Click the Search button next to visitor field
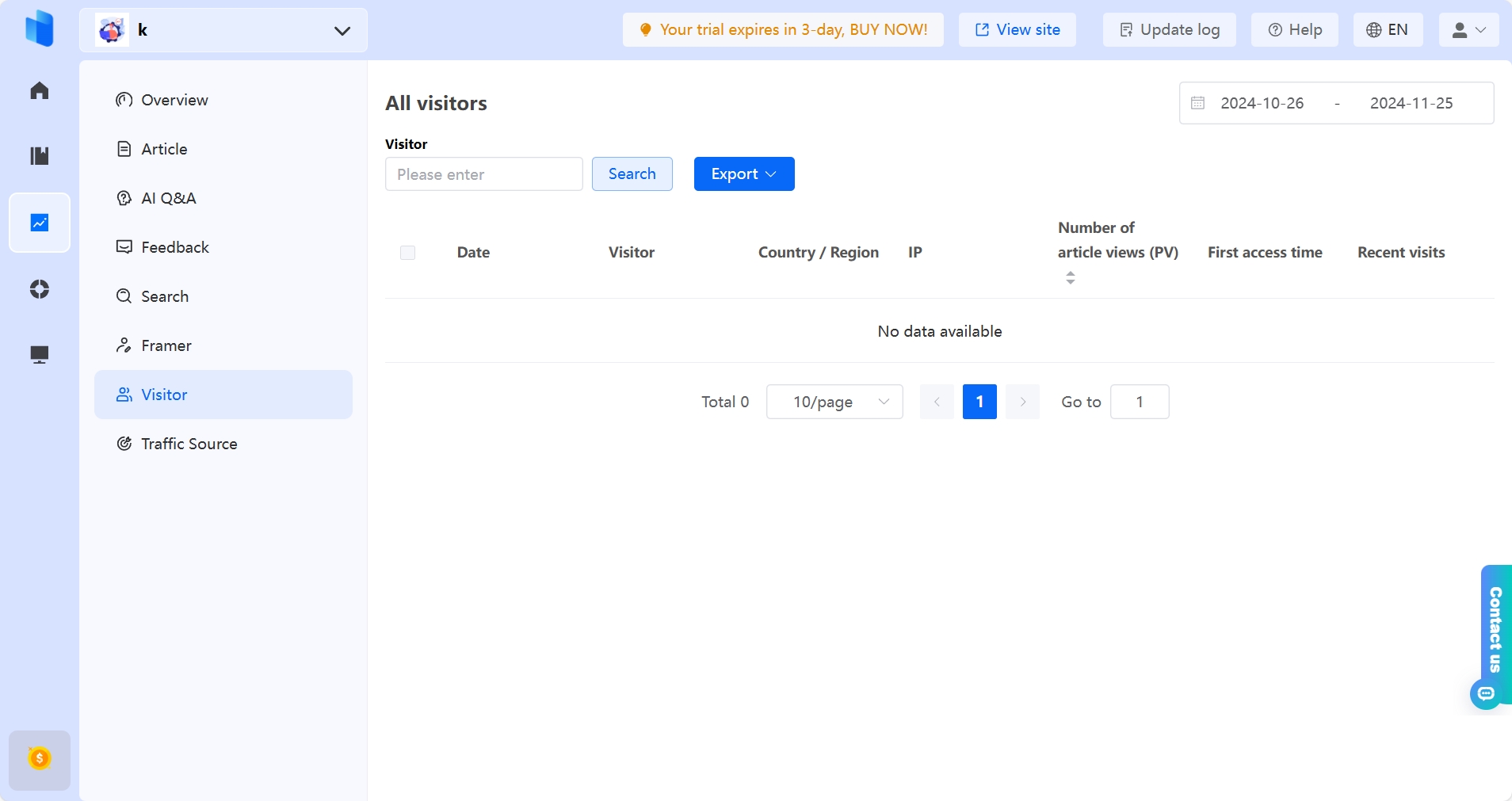Image resolution: width=1512 pixels, height=801 pixels. pyautogui.click(x=632, y=174)
